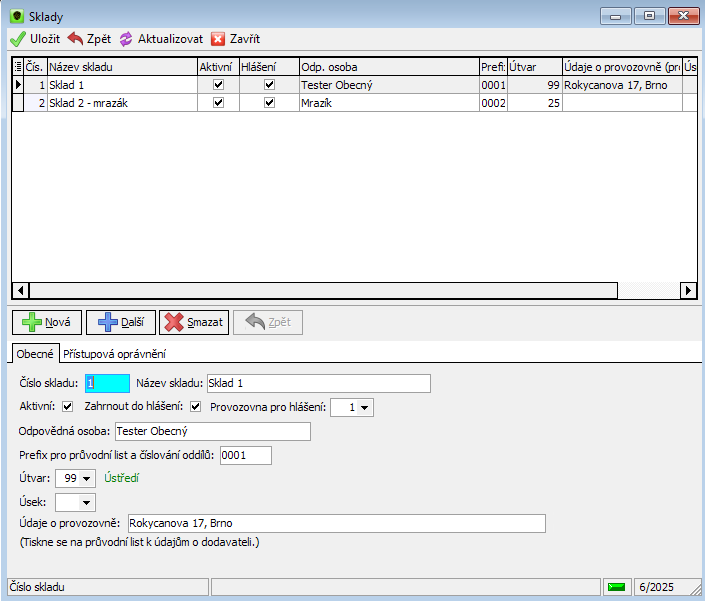Image resolution: width=705 pixels, height=601 pixels.
Task: Click the blue plus Další button
Action: [121, 322]
